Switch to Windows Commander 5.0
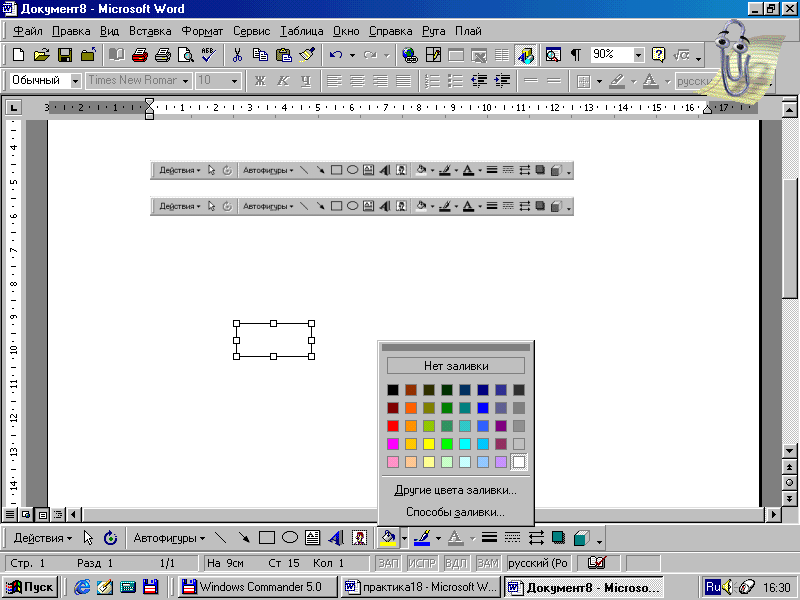 (x=258, y=587)
